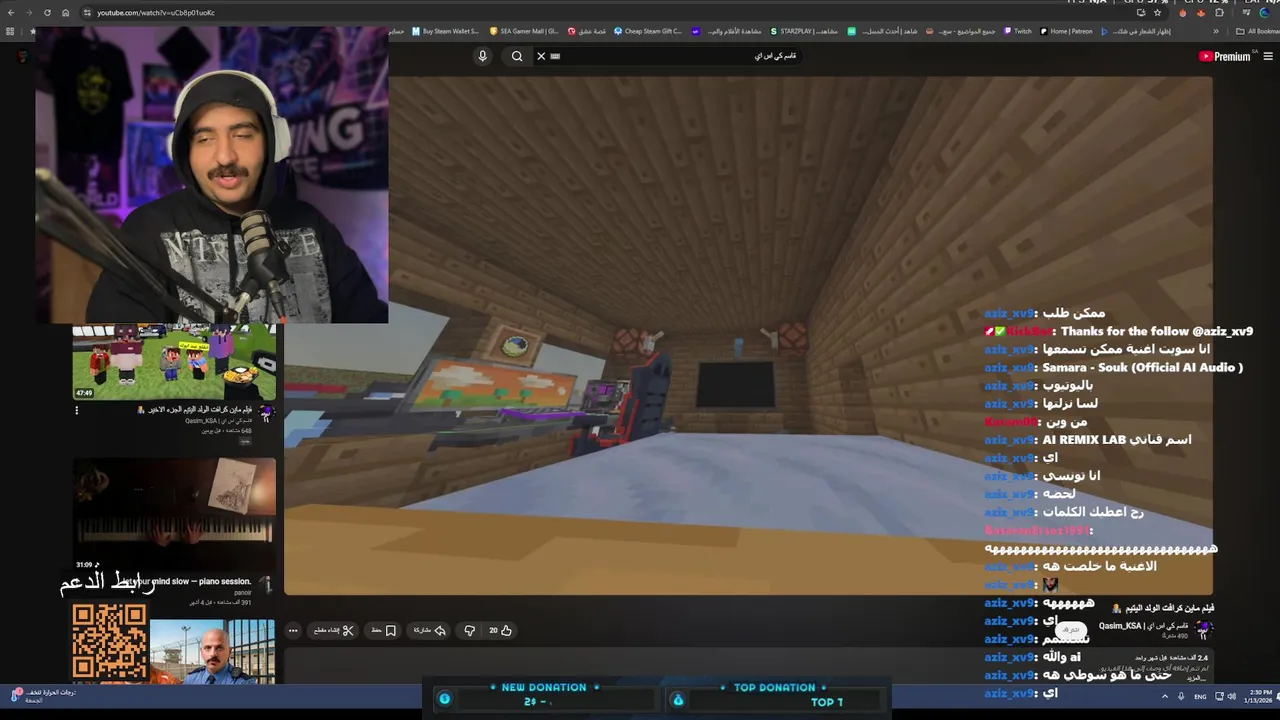1280x720 pixels.
Task: Open the prison guard video thumbnail
Action: 212,651
